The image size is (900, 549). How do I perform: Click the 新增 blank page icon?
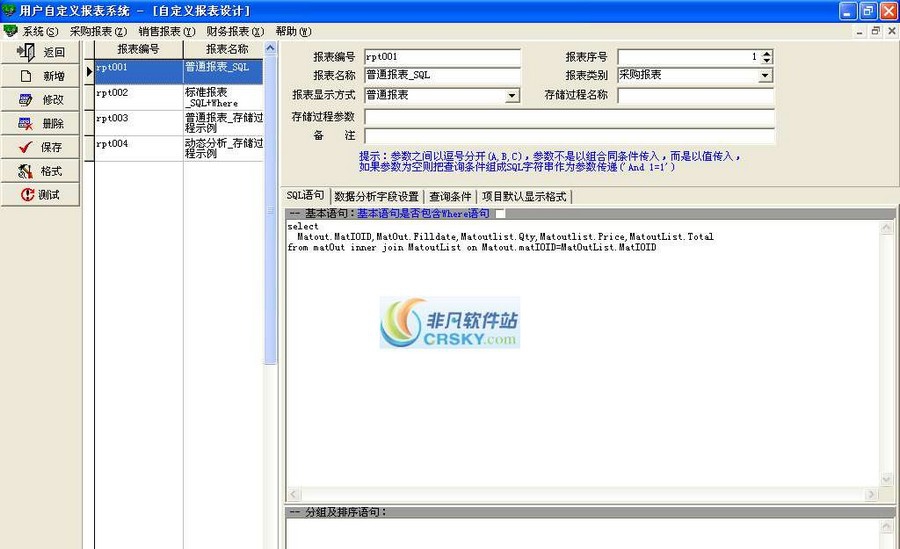(26, 76)
